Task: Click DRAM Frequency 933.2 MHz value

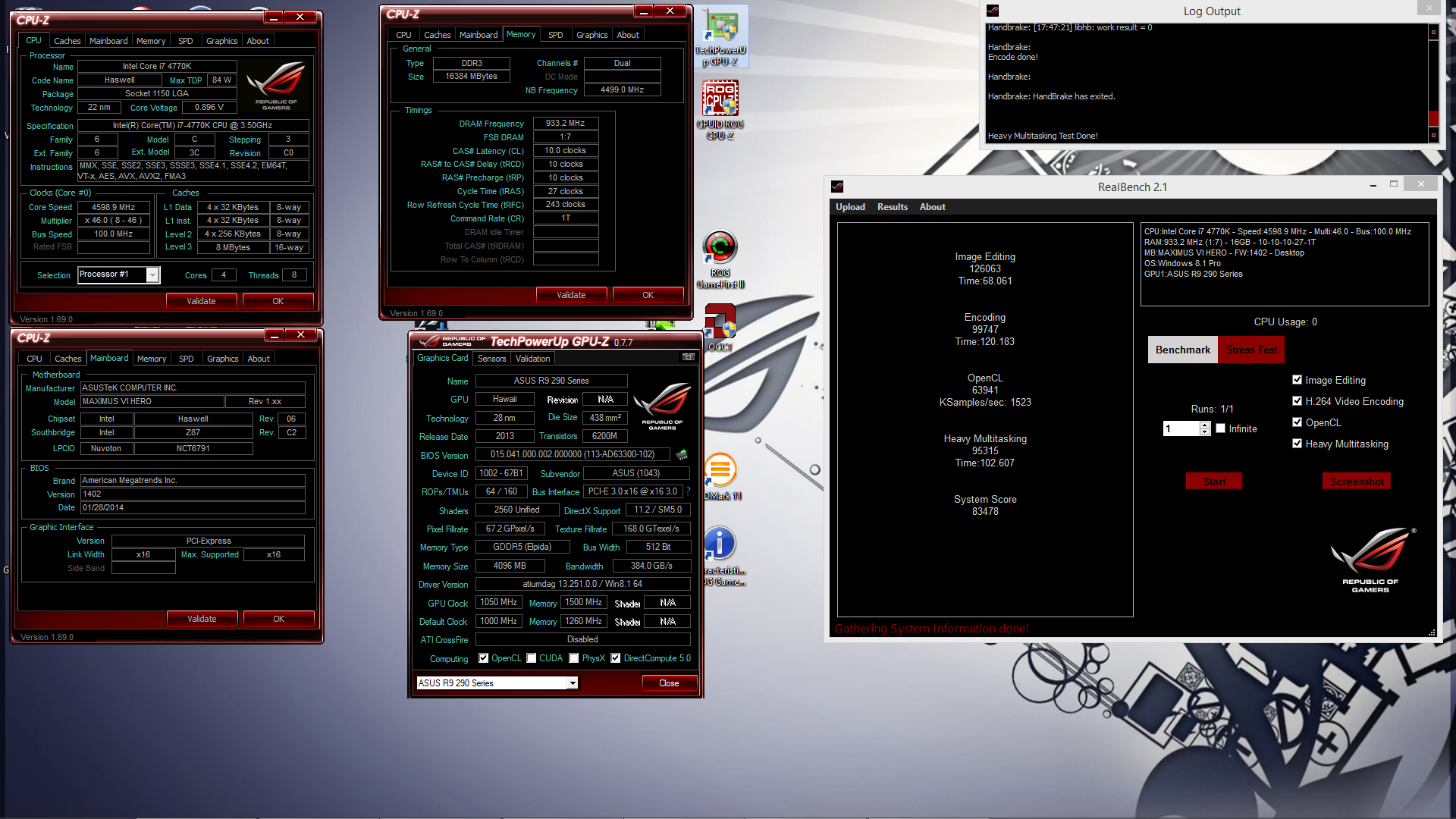Action: coord(566,123)
